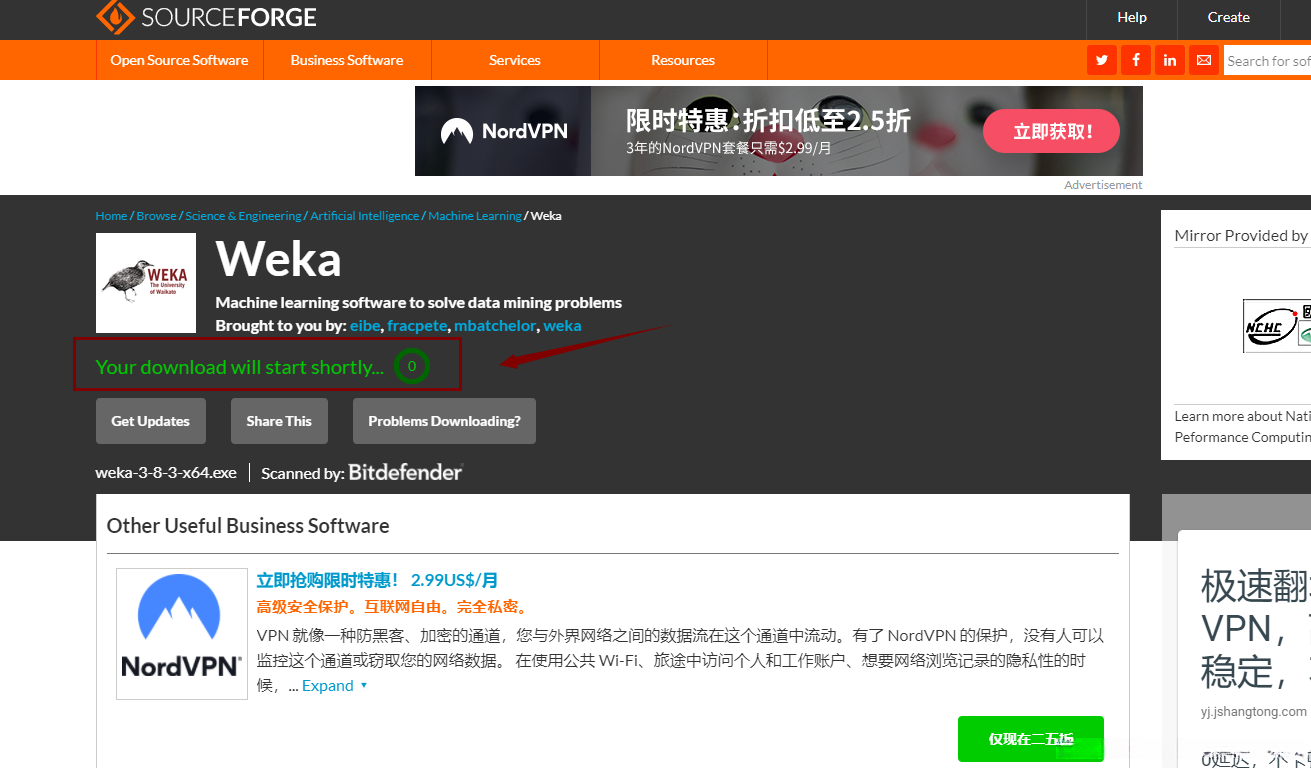Screen dimensions: 1311x768
Task: Click the Weka bird project logo
Action: click(145, 283)
